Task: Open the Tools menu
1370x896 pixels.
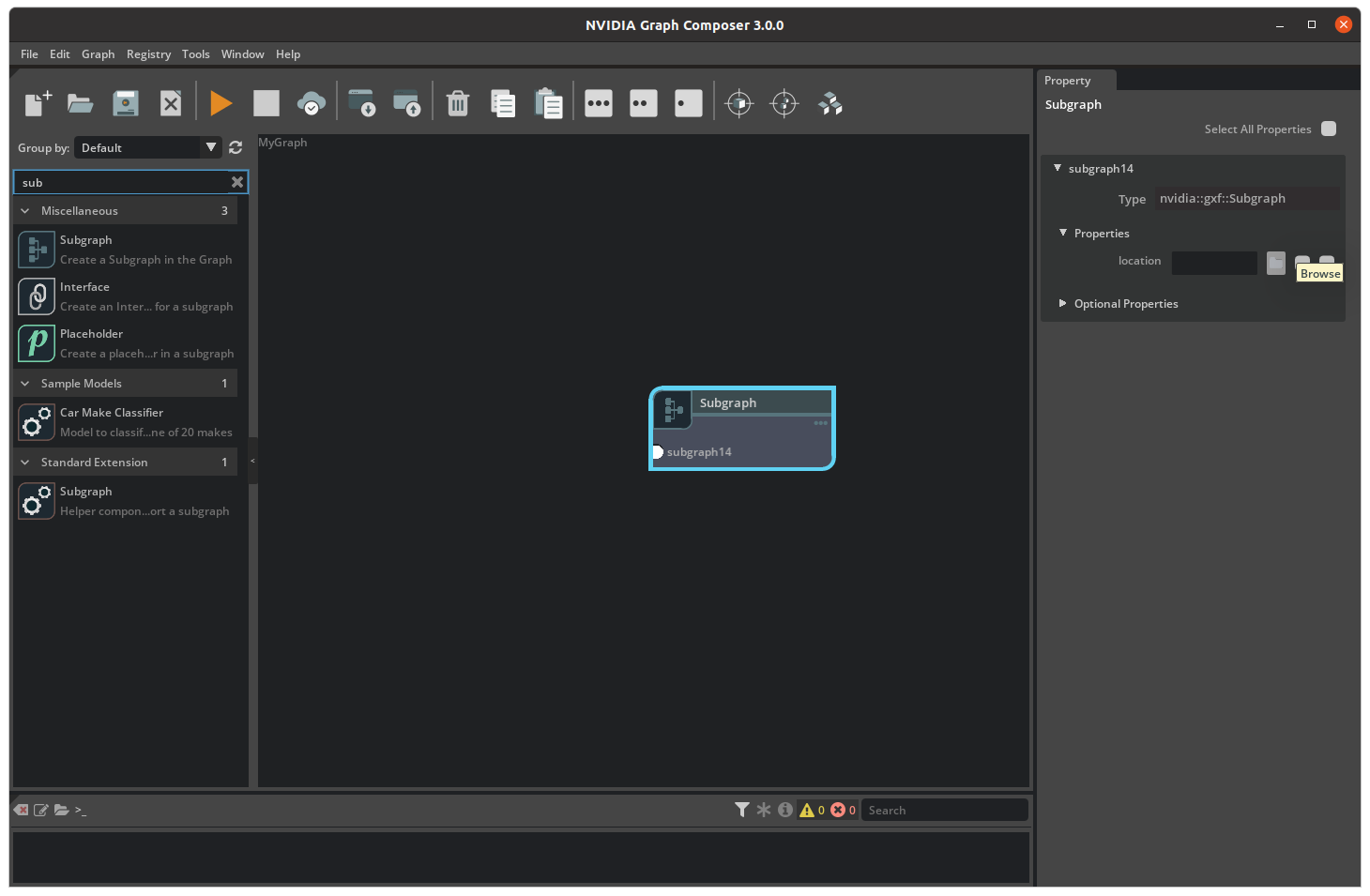Action: coord(196,54)
